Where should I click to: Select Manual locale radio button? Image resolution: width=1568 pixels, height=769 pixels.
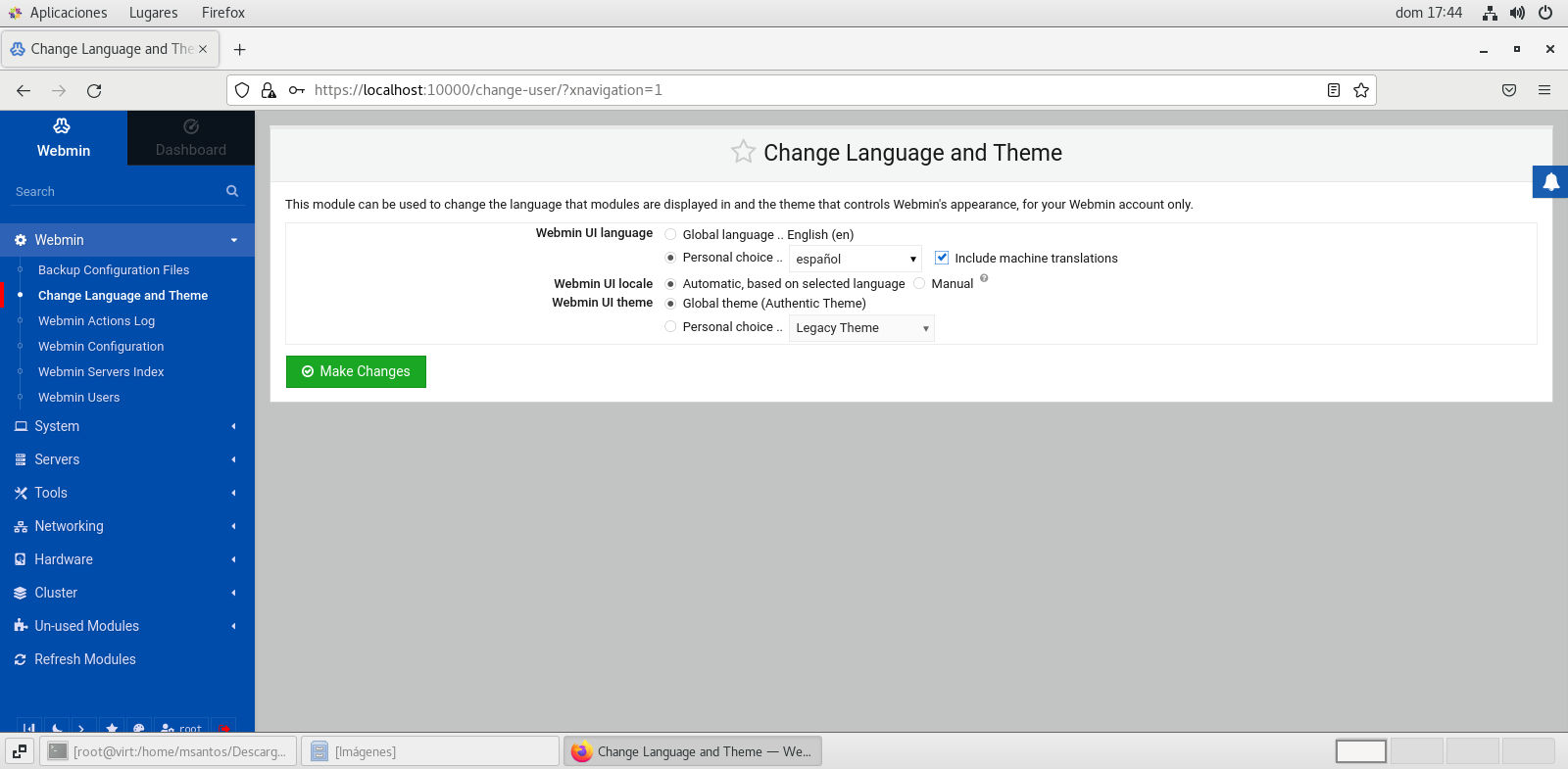[919, 283]
